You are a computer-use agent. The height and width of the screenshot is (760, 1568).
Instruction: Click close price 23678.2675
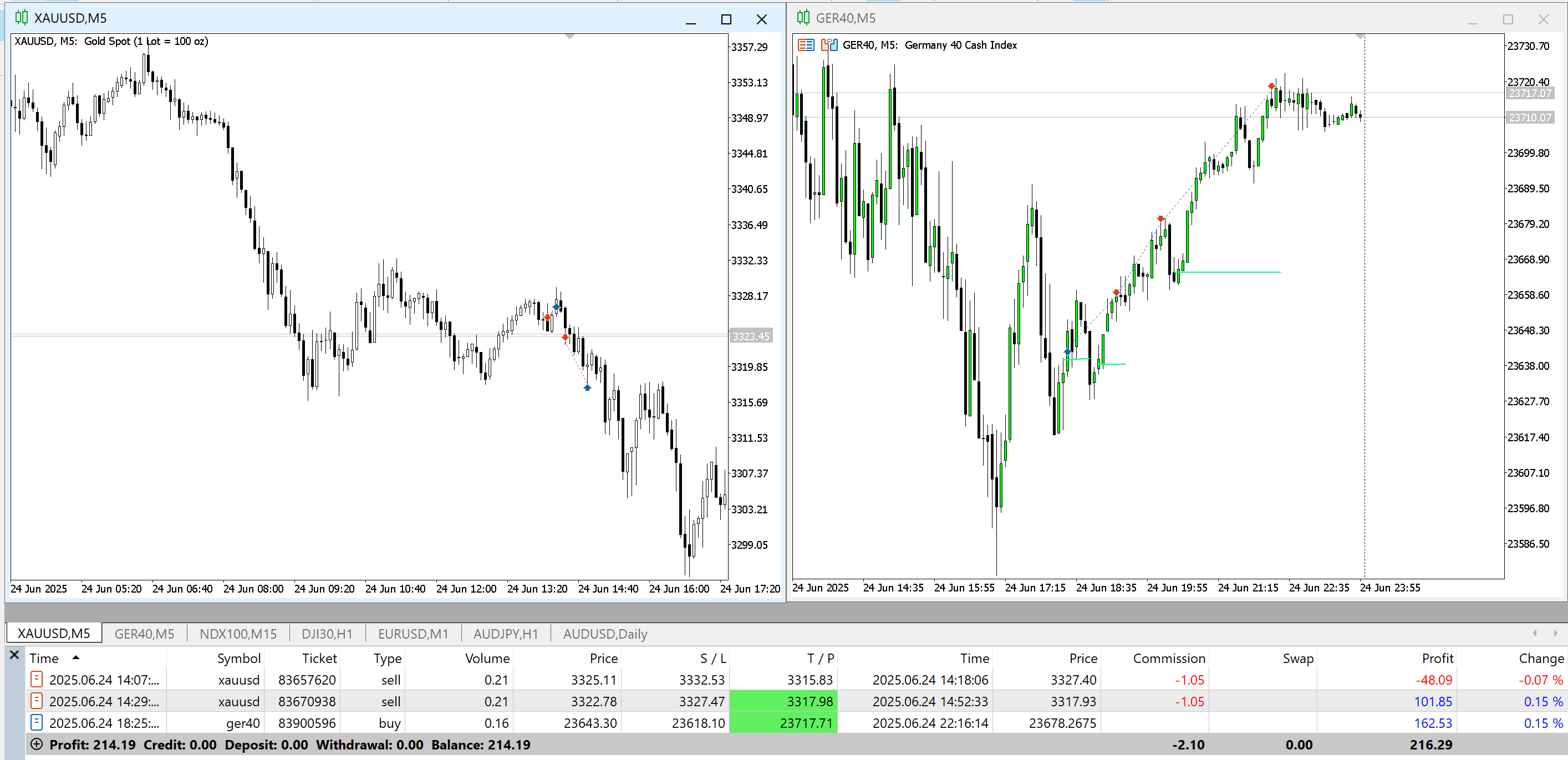click(x=1062, y=723)
